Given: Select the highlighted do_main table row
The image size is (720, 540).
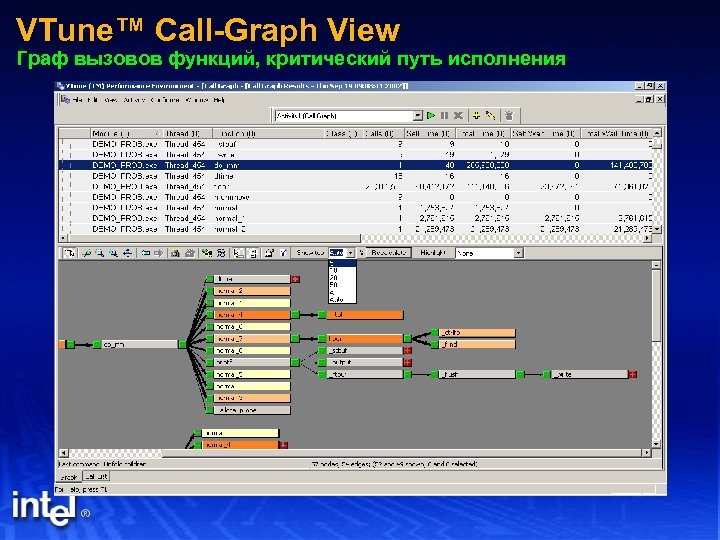Looking at the screenshot, I should [x=356, y=165].
